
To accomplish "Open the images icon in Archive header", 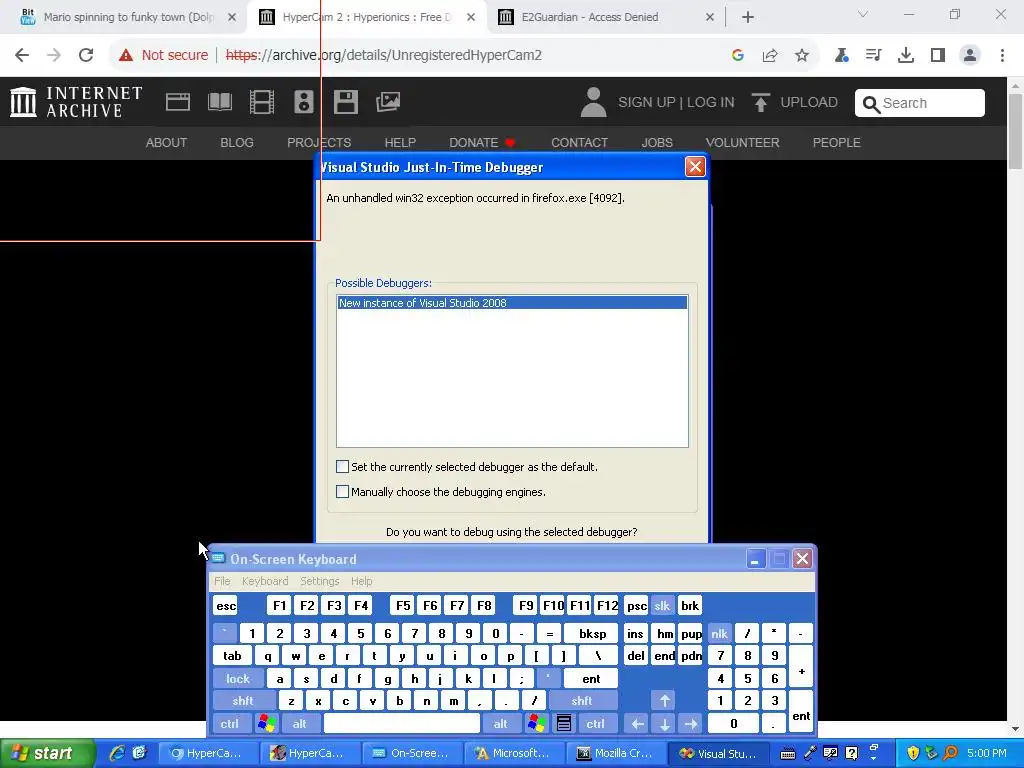I will click(388, 102).
